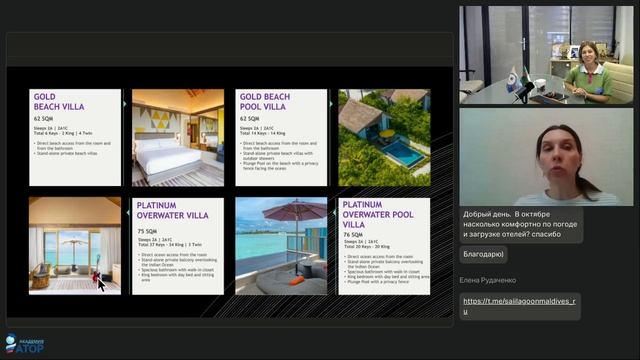Select the video feed of woman in green shirt
Viewport: 640px width, 360px height.
coord(546,55)
